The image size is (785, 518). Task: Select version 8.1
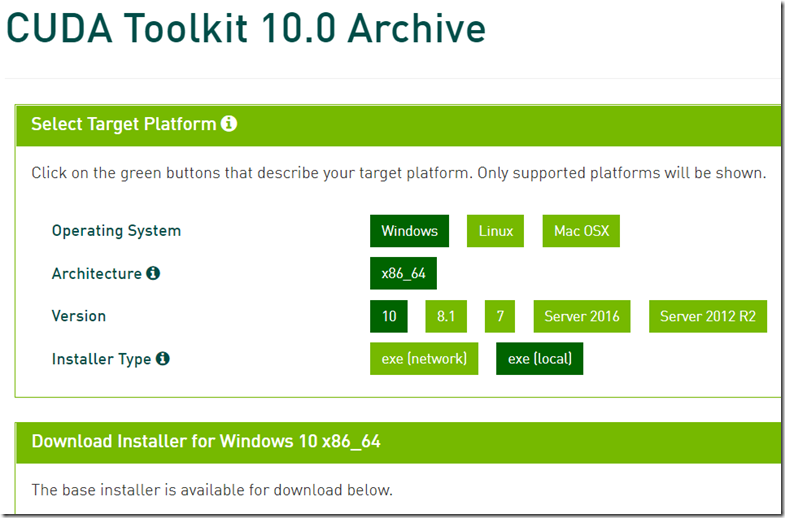tap(446, 316)
